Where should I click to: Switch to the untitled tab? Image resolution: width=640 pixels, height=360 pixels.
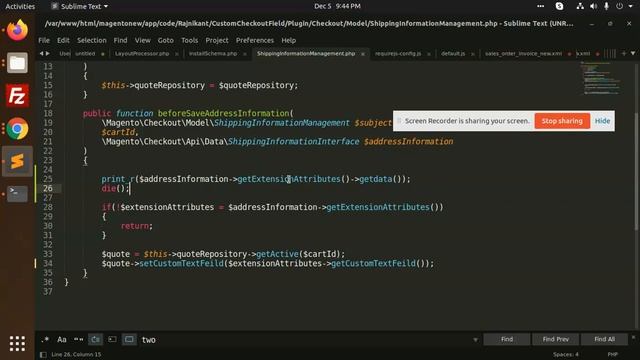click(85, 53)
